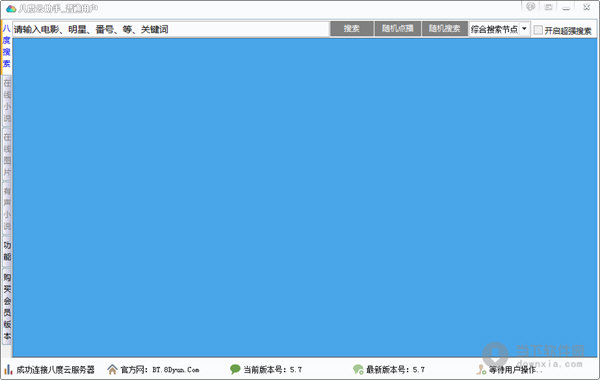Click the cloud app logo in title bar
The height and width of the screenshot is (380, 600).
(x=11, y=8)
